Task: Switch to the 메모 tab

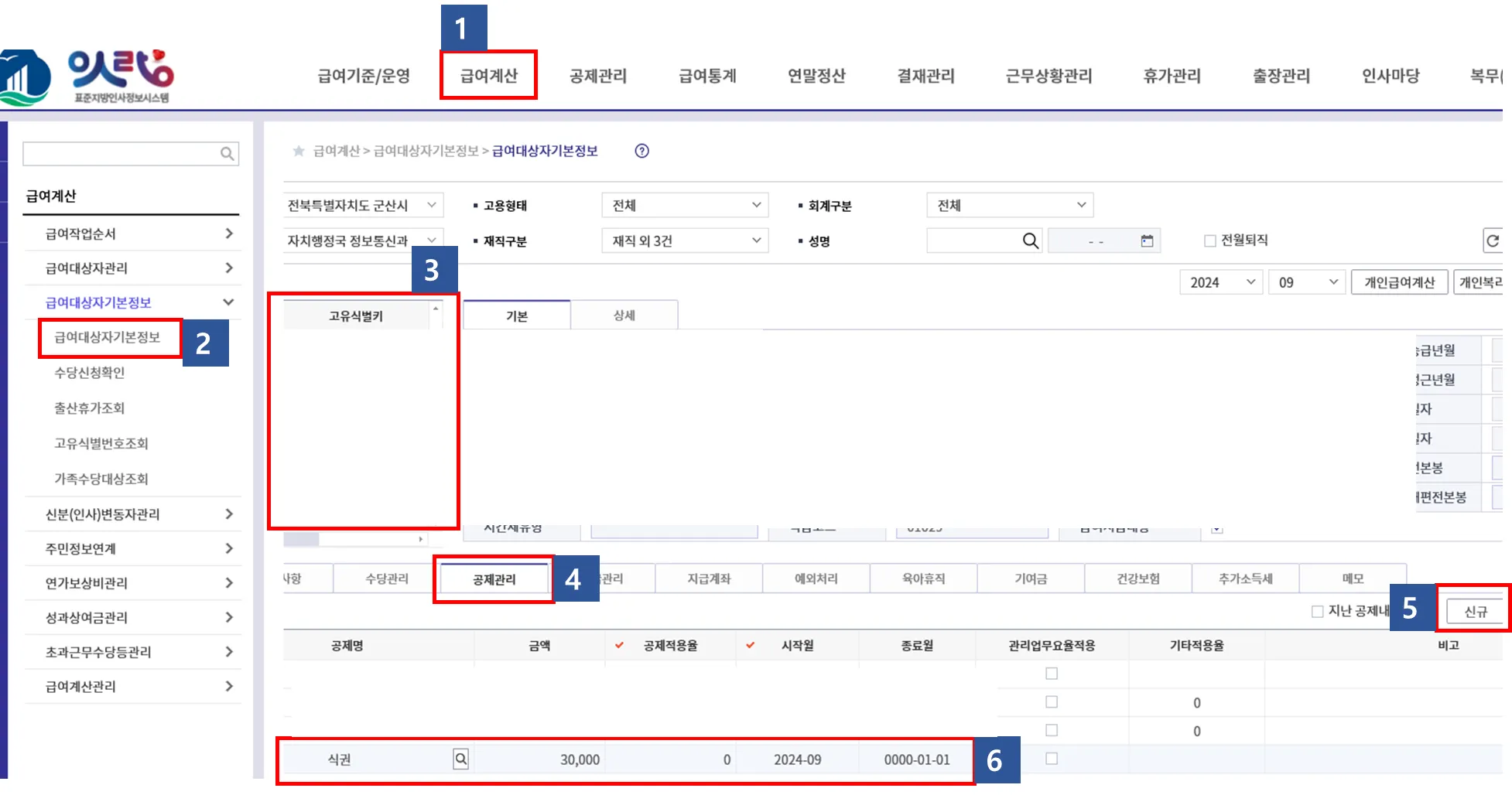Action: tap(1353, 578)
